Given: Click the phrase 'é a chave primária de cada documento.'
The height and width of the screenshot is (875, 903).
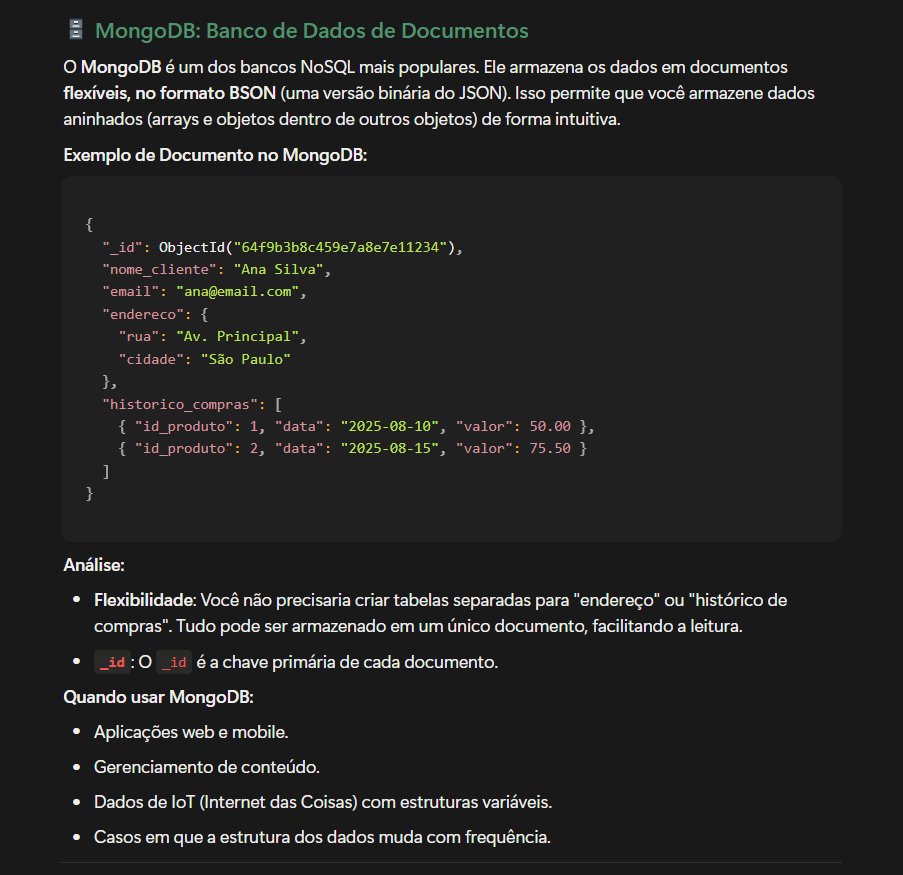Looking at the screenshot, I should (x=347, y=662).
